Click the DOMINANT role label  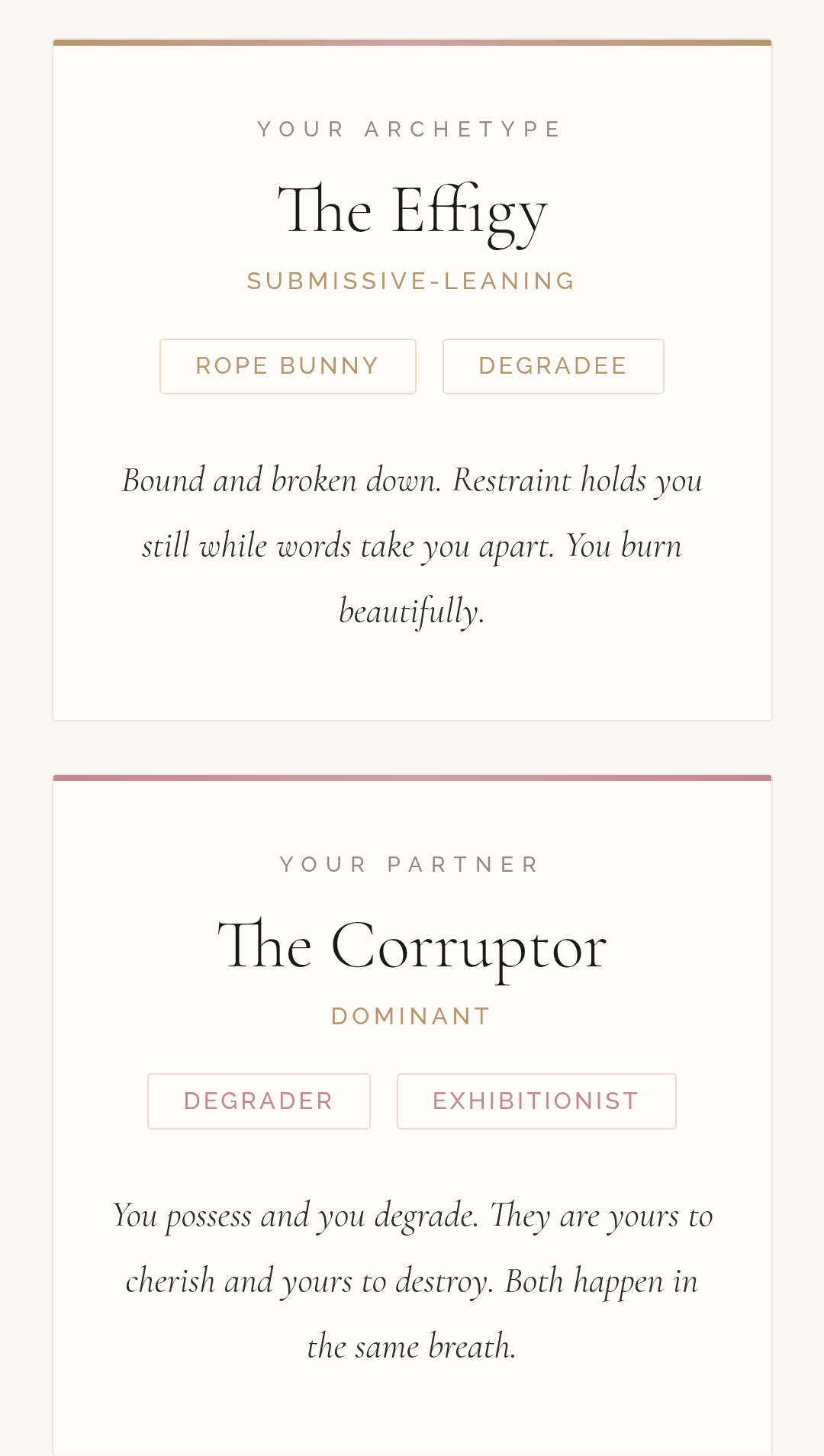(412, 1017)
